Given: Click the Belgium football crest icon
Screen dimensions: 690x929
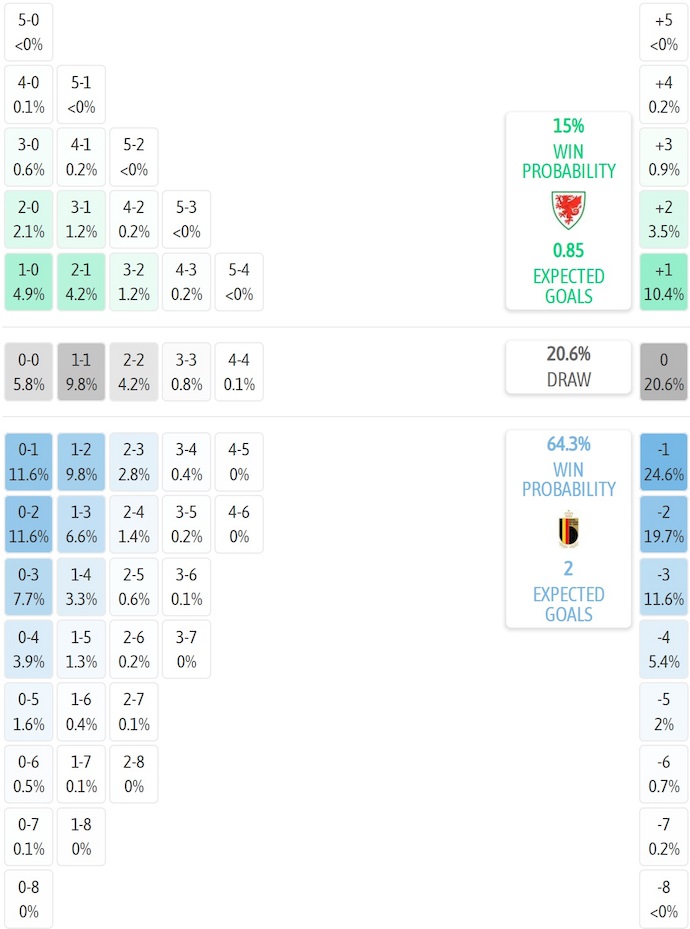Looking at the screenshot, I should (568, 530).
